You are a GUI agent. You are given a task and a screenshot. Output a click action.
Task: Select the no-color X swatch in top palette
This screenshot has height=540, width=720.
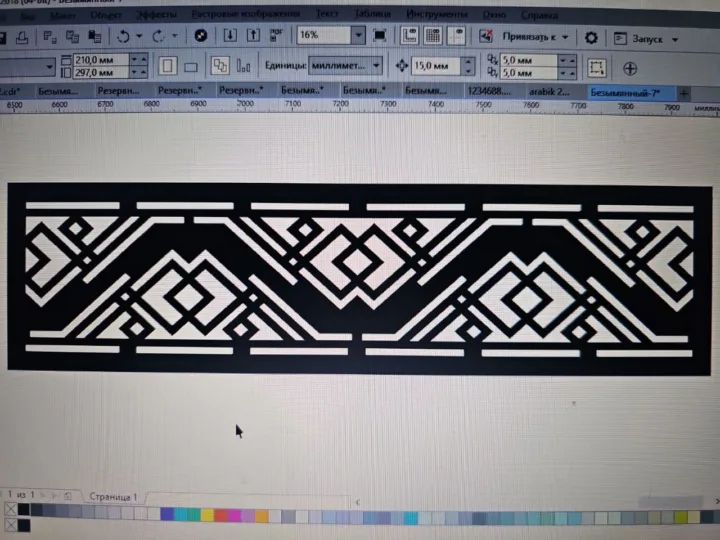click(11, 509)
